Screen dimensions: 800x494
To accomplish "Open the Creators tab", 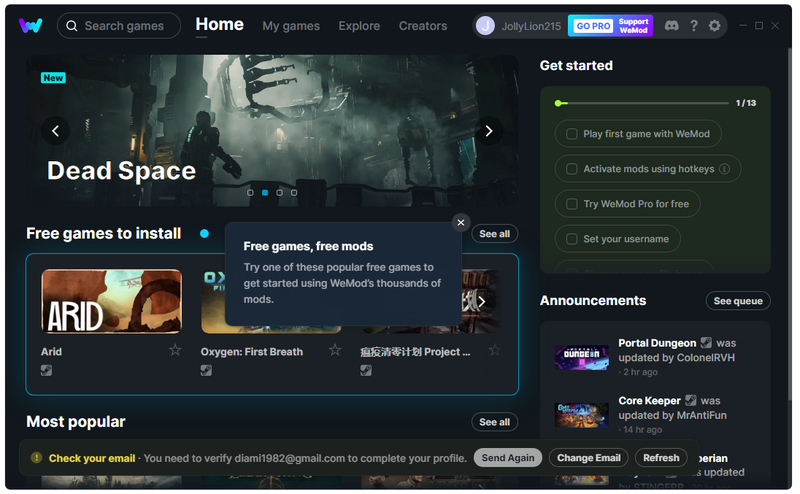I will [x=423, y=26].
